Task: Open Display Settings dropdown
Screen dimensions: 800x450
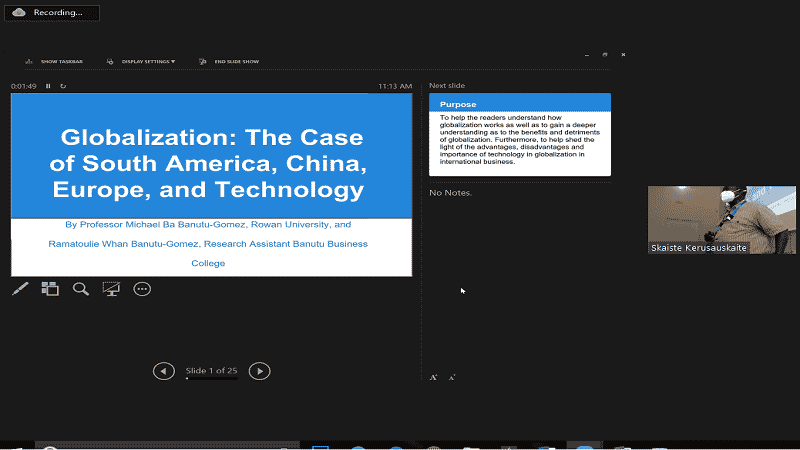Action: 141,61
